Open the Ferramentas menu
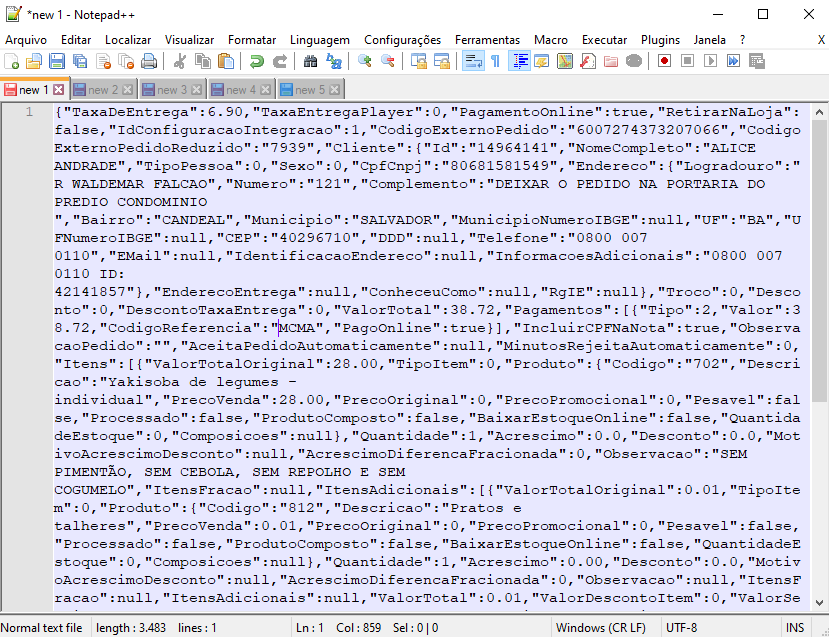The image size is (829, 637). (x=487, y=40)
